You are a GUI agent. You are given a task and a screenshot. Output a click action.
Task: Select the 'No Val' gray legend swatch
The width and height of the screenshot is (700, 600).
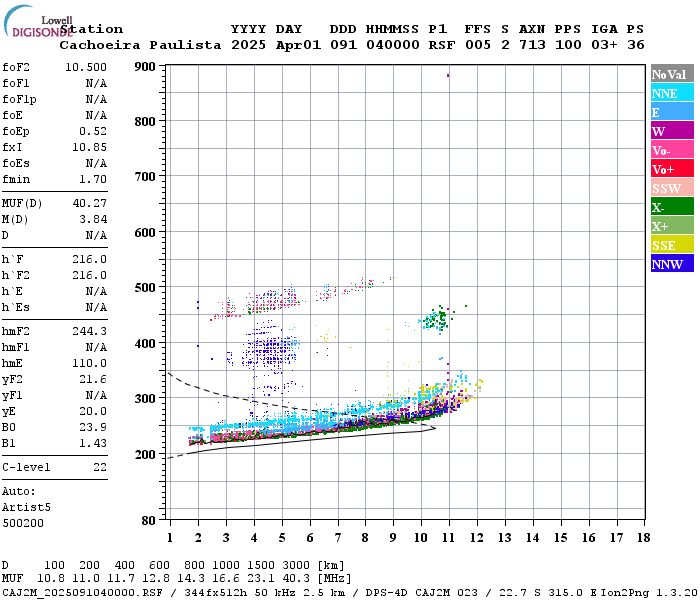(x=672, y=74)
